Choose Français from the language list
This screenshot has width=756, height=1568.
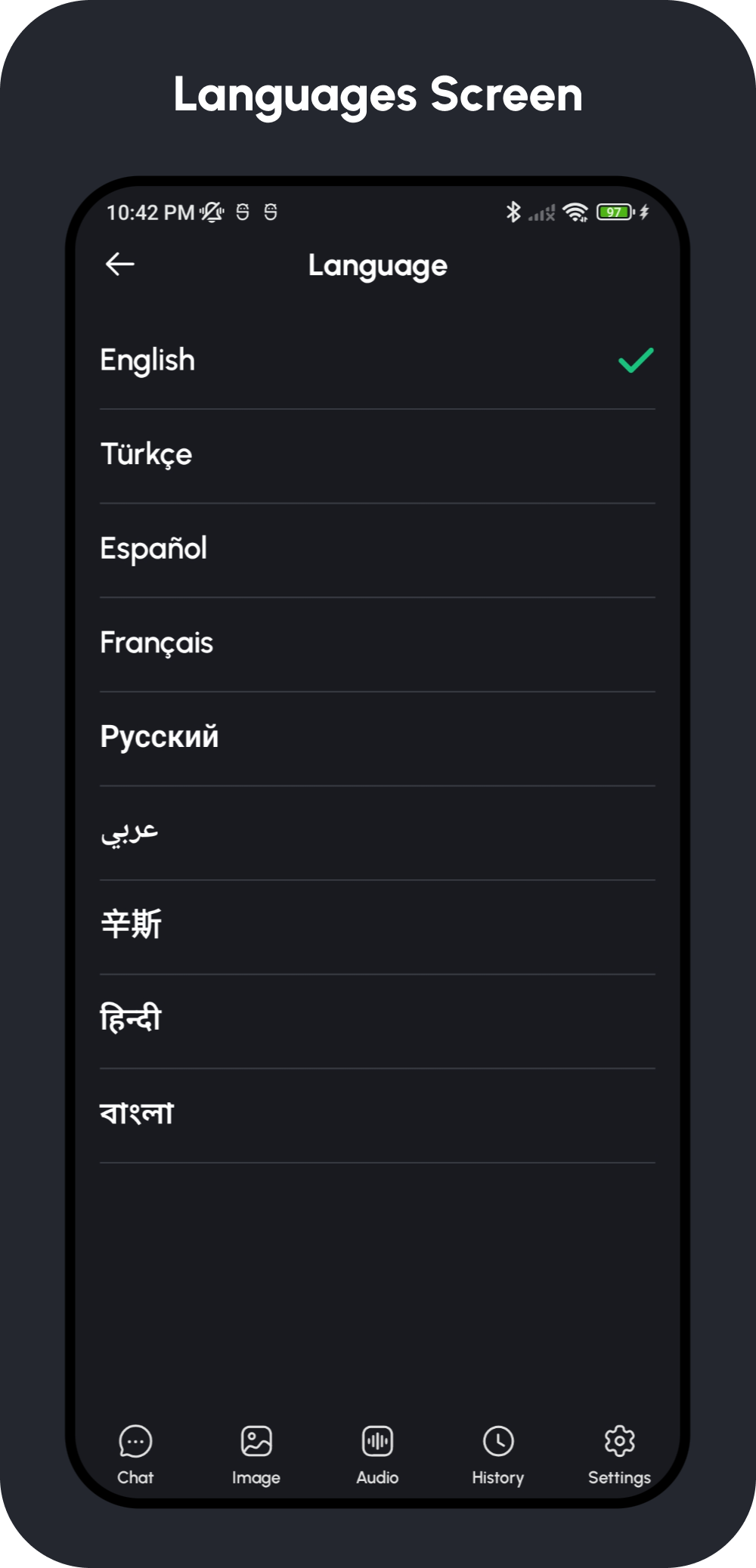156,643
